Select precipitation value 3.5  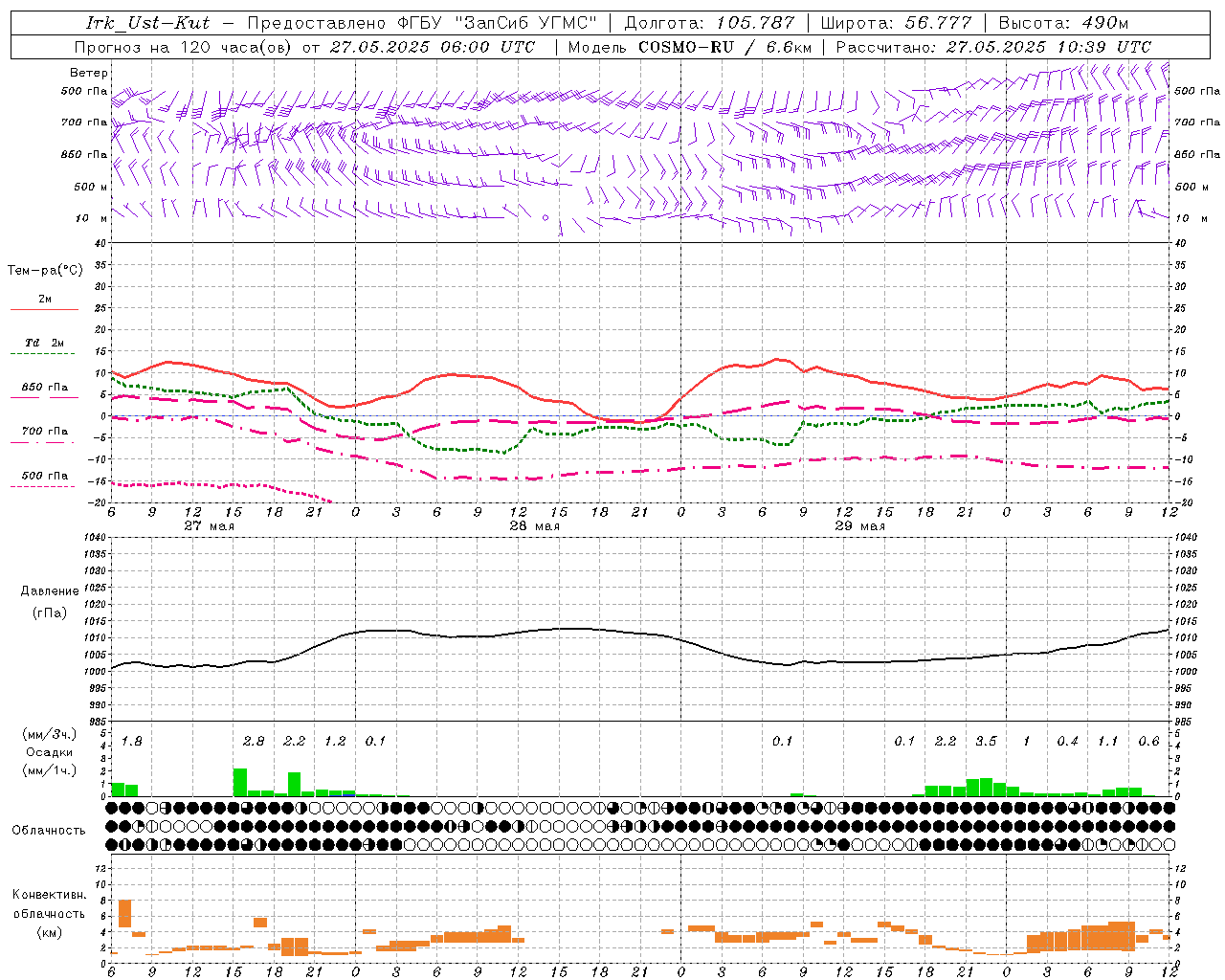[986, 742]
